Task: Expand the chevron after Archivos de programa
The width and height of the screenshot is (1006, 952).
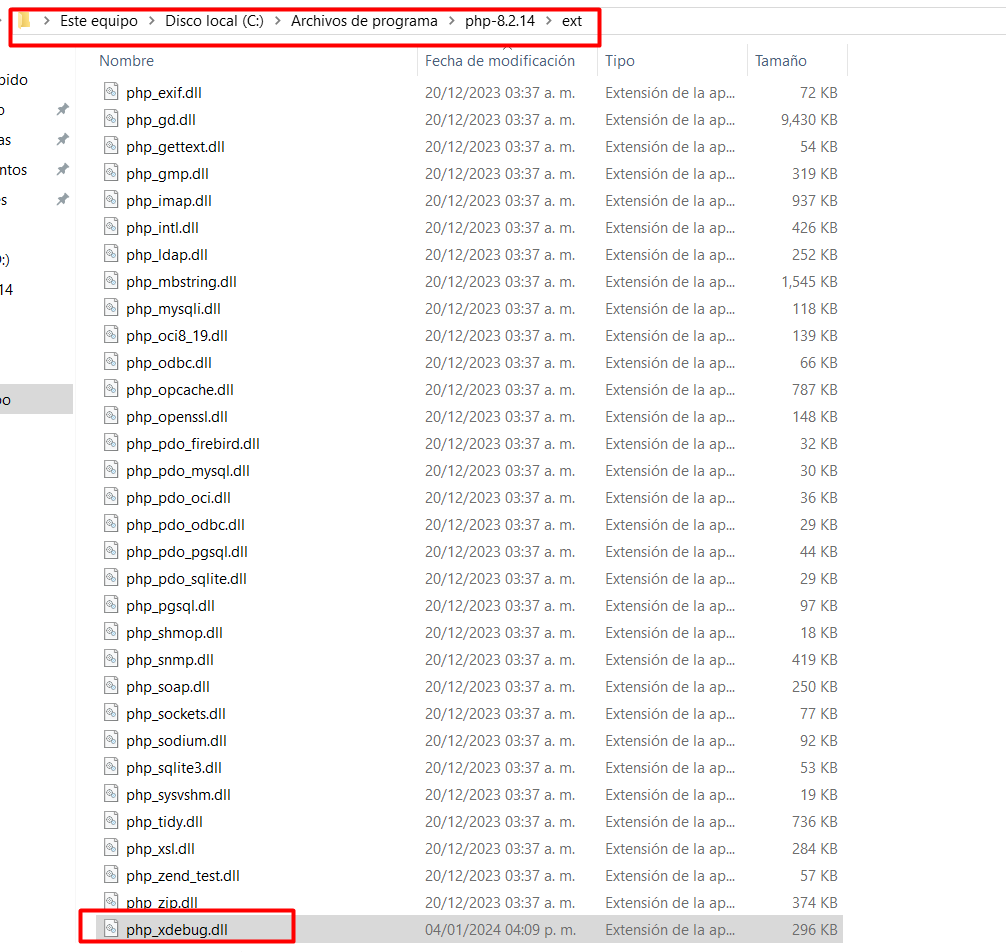Action: (x=451, y=21)
